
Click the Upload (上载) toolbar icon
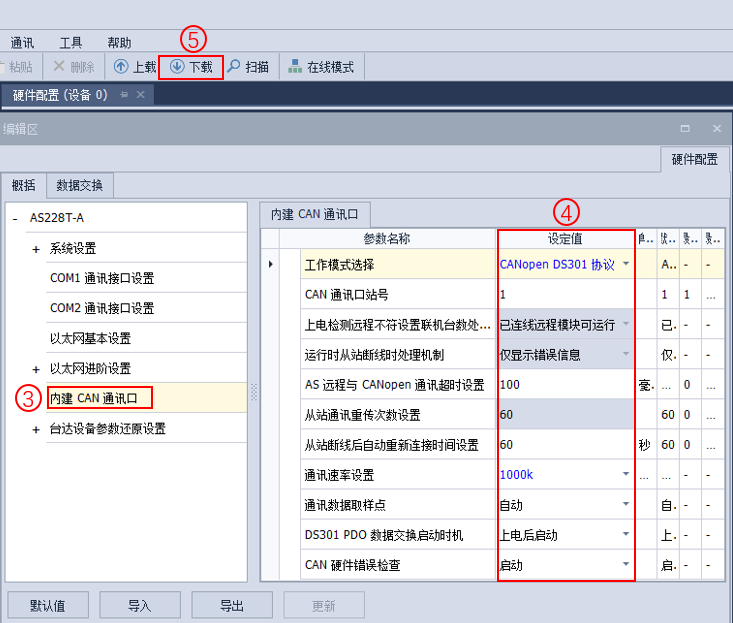pos(121,67)
